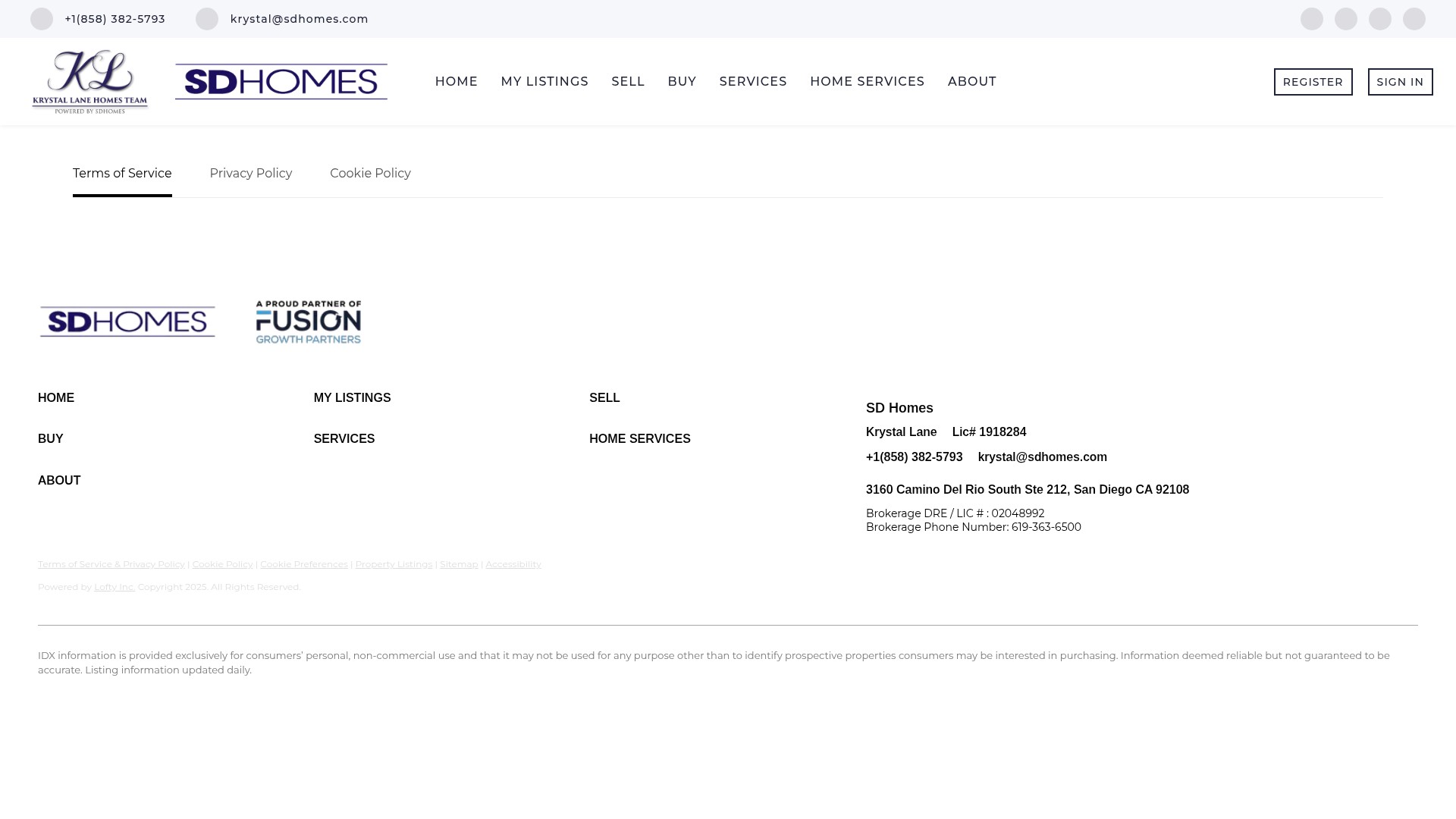Open the BUY menu in the header
The image size is (1456, 819).
pos(682,82)
